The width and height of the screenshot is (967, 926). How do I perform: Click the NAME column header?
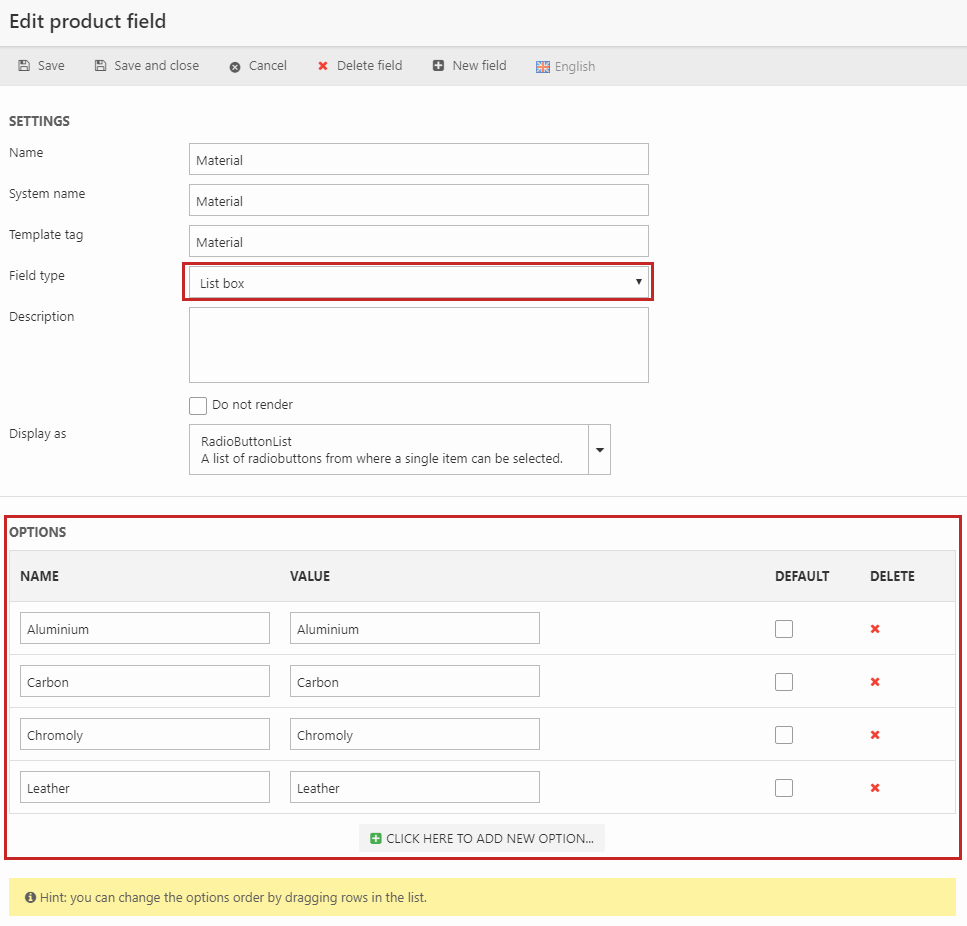tap(39, 576)
